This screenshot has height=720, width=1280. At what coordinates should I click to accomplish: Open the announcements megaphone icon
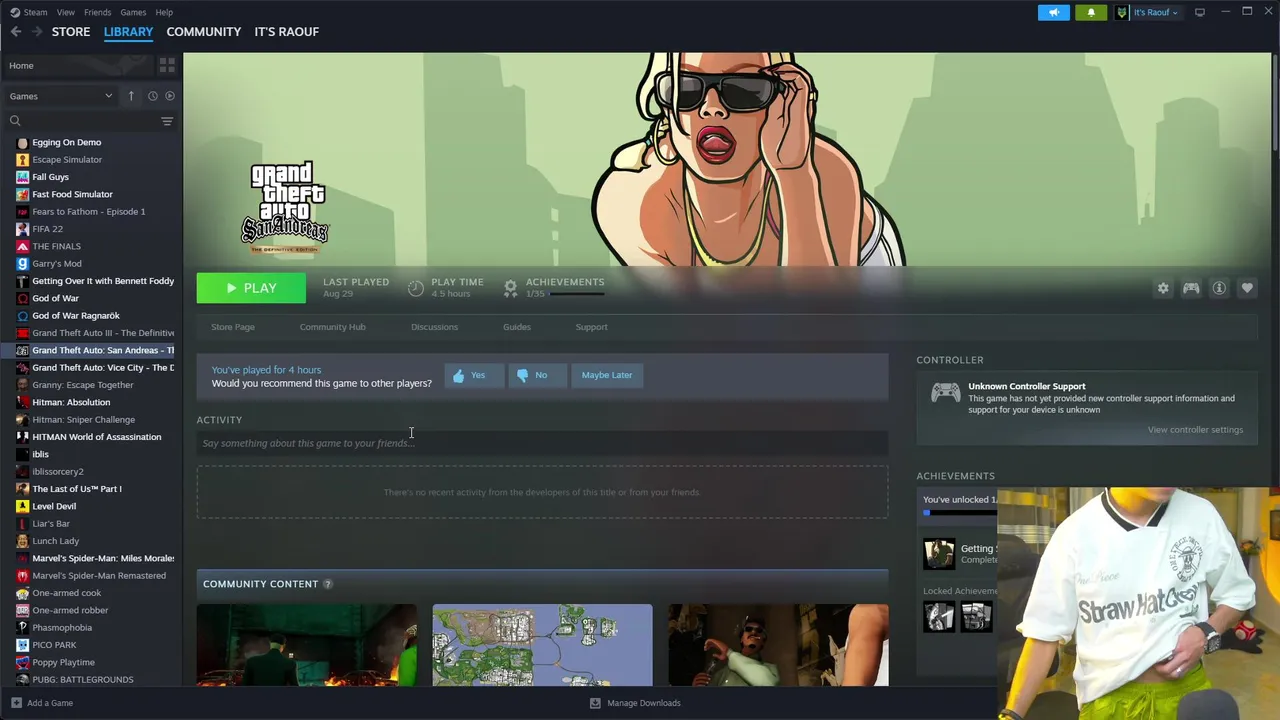1054,12
